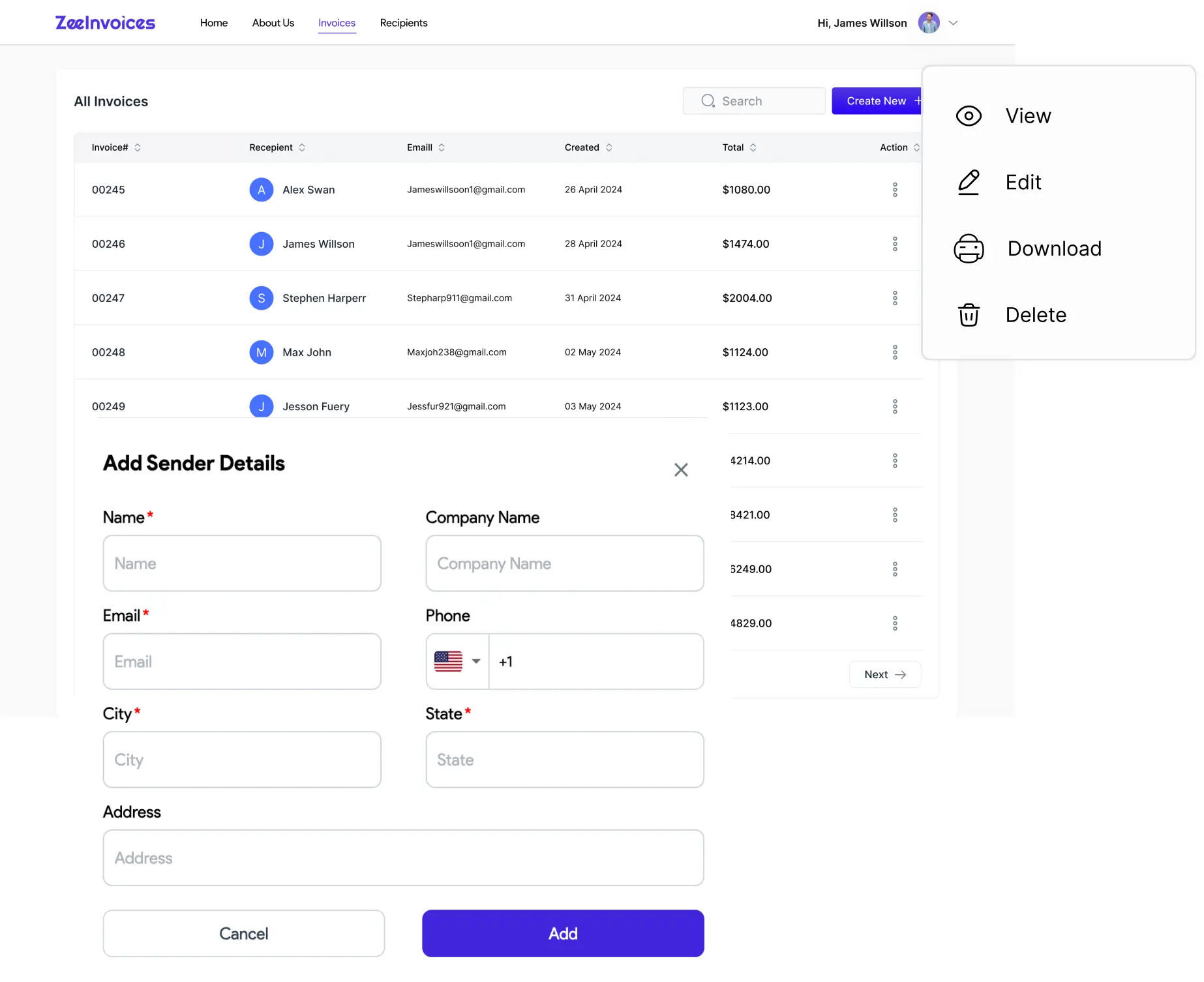Click the Create New button
This screenshot has height=982, width=1204.
pos(877,101)
